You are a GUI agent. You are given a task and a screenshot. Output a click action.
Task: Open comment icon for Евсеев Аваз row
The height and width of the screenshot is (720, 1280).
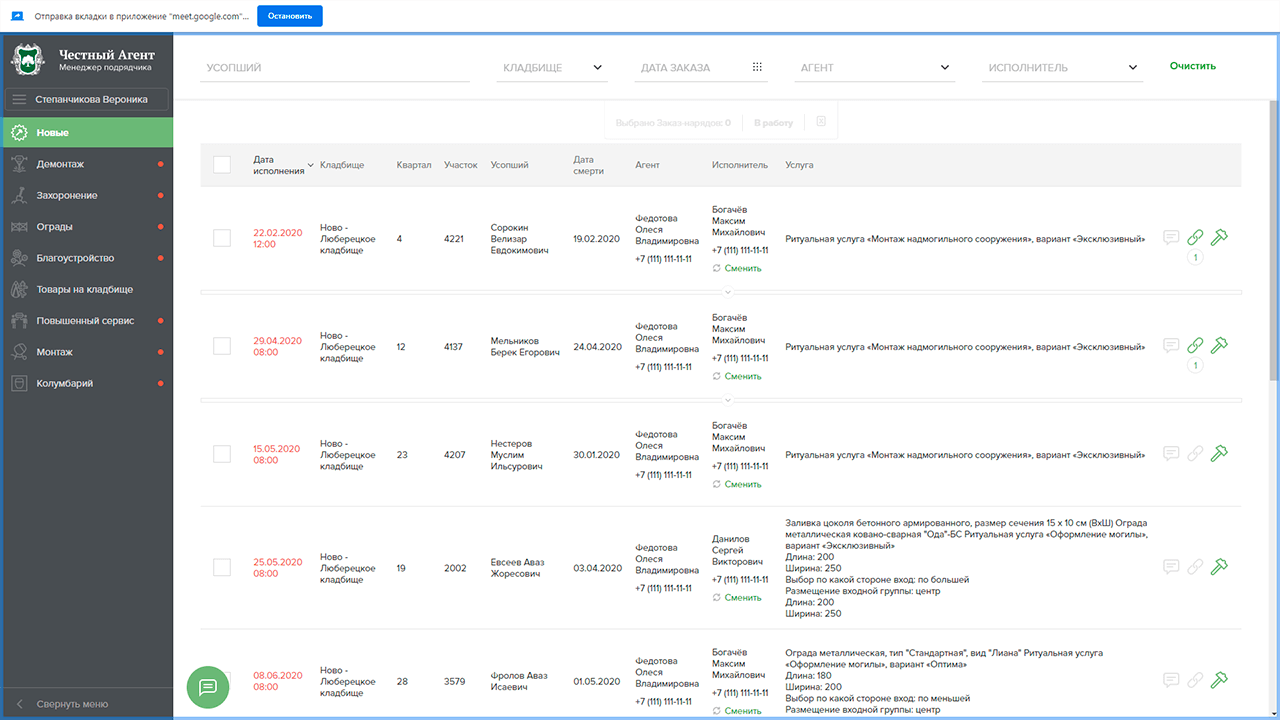pos(1171,567)
